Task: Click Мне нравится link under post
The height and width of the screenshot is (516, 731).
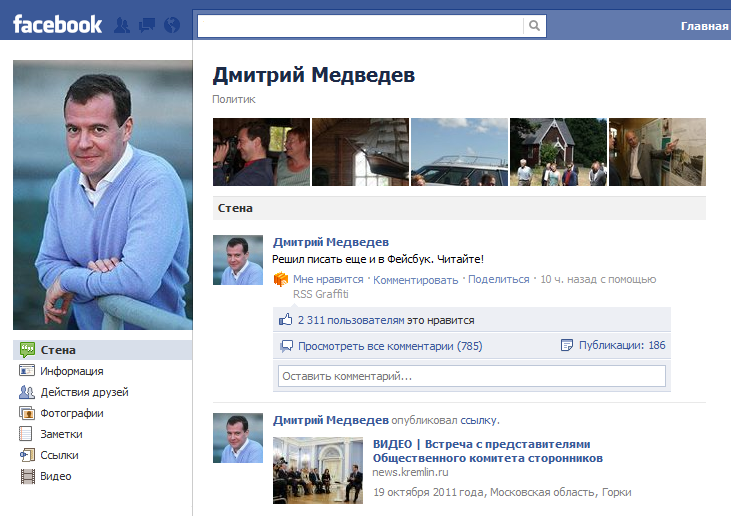Action: coord(328,280)
